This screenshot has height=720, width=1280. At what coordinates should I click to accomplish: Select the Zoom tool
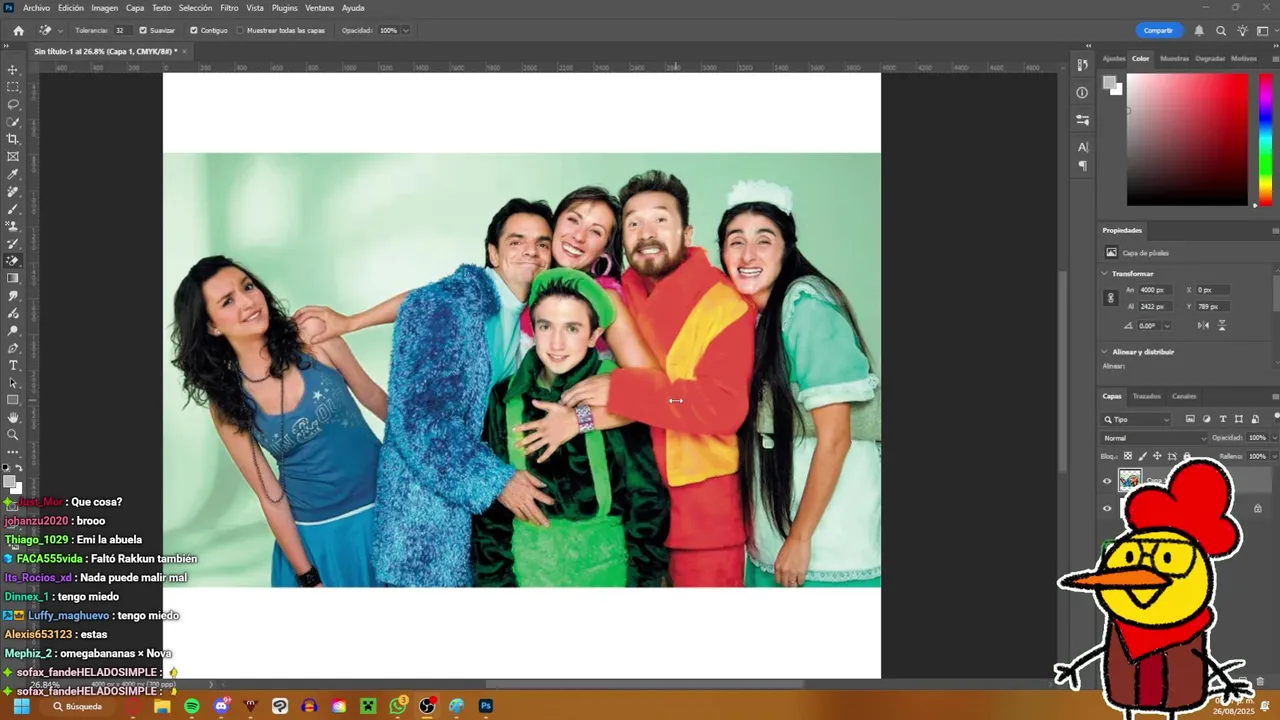coord(13,435)
